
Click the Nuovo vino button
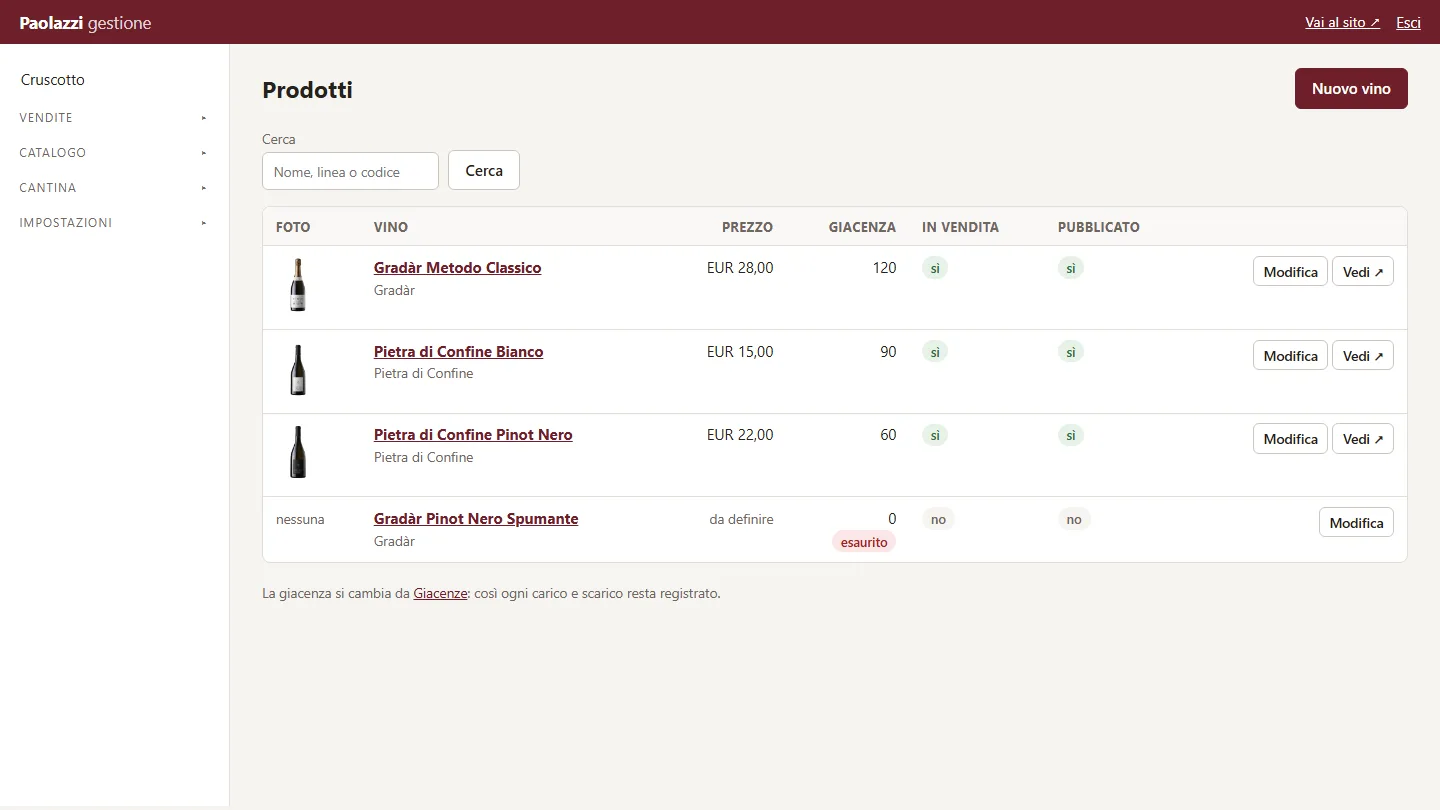pyautogui.click(x=1351, y=89)
